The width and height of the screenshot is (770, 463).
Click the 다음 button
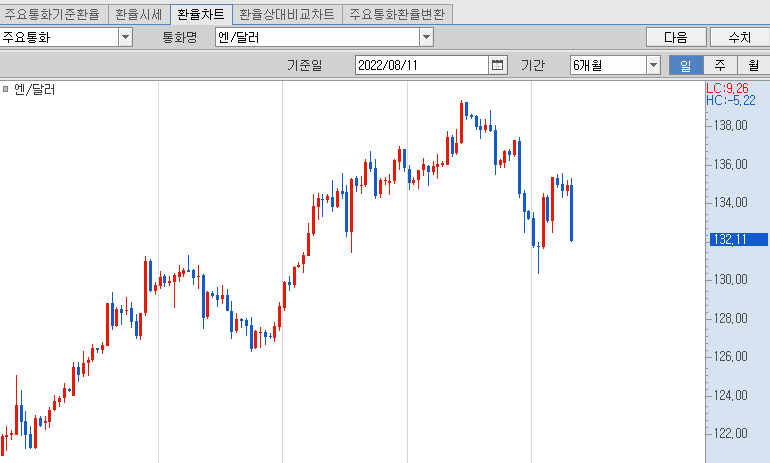click(676, 37)
